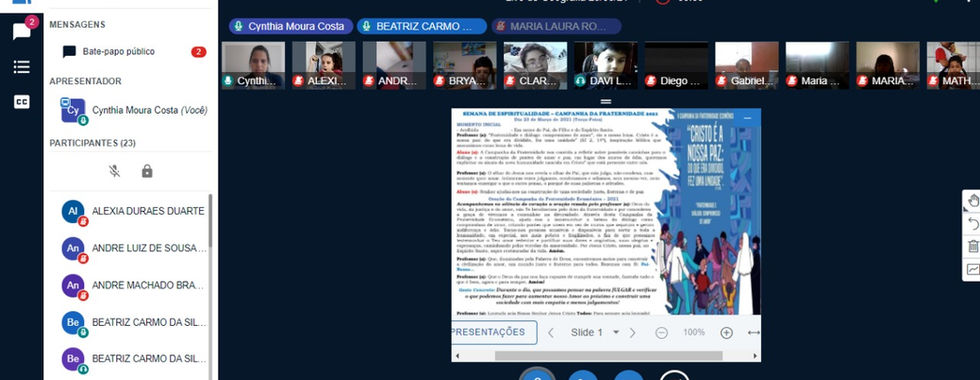Zoom in the slide with plus icon
This screenshot has height=380, width=980.
(x=726, y=332)
